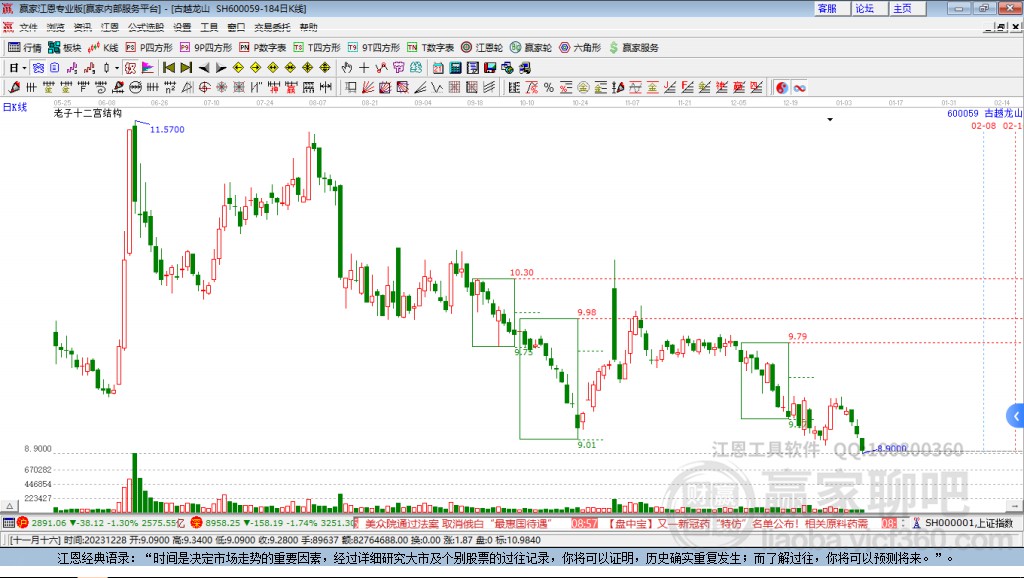The image size is (1024, 578).
Task: Select the hand pan tool
Action: [x=347, y=67]
